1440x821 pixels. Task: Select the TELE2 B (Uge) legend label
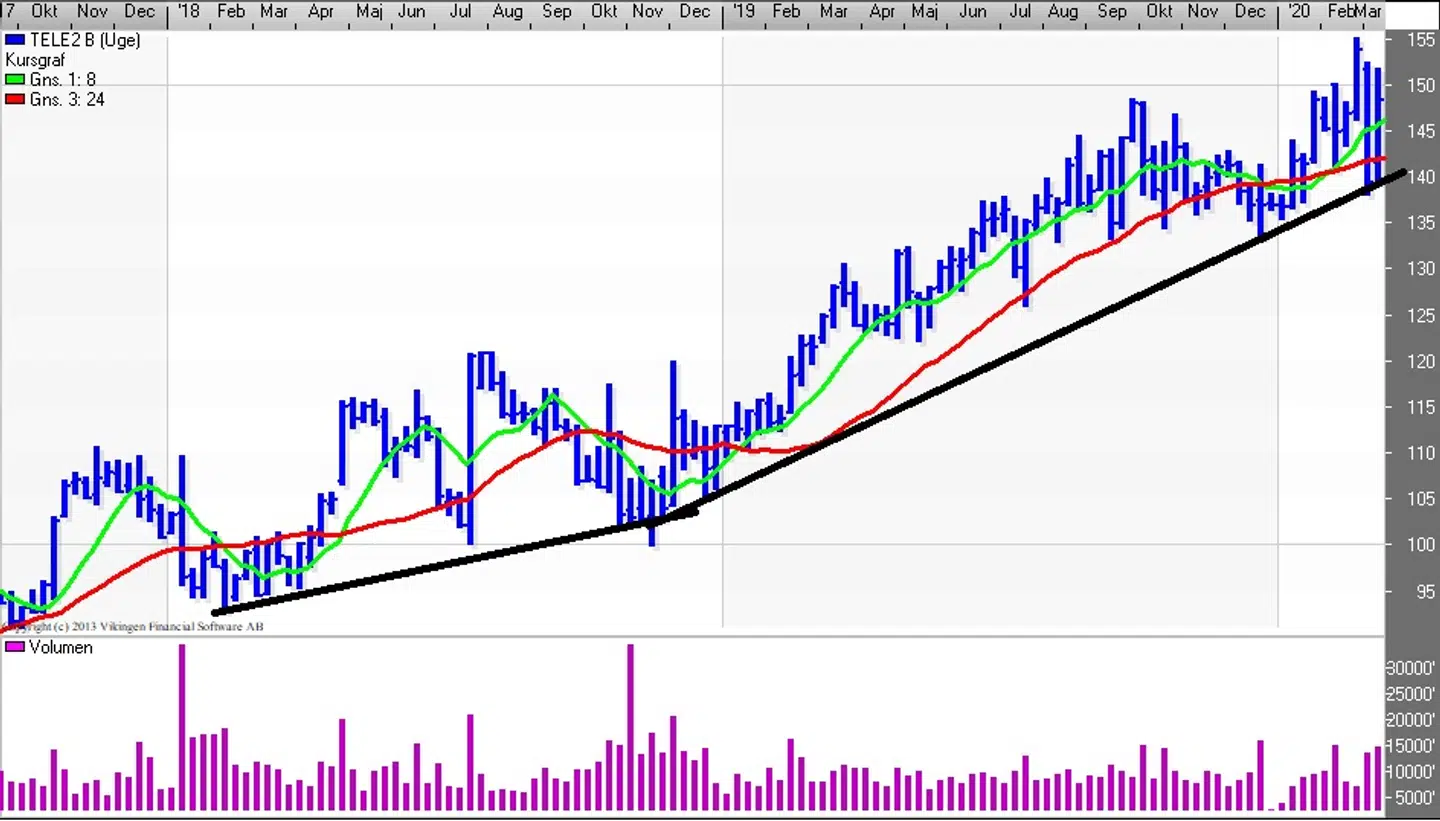(x=85, y=40)
